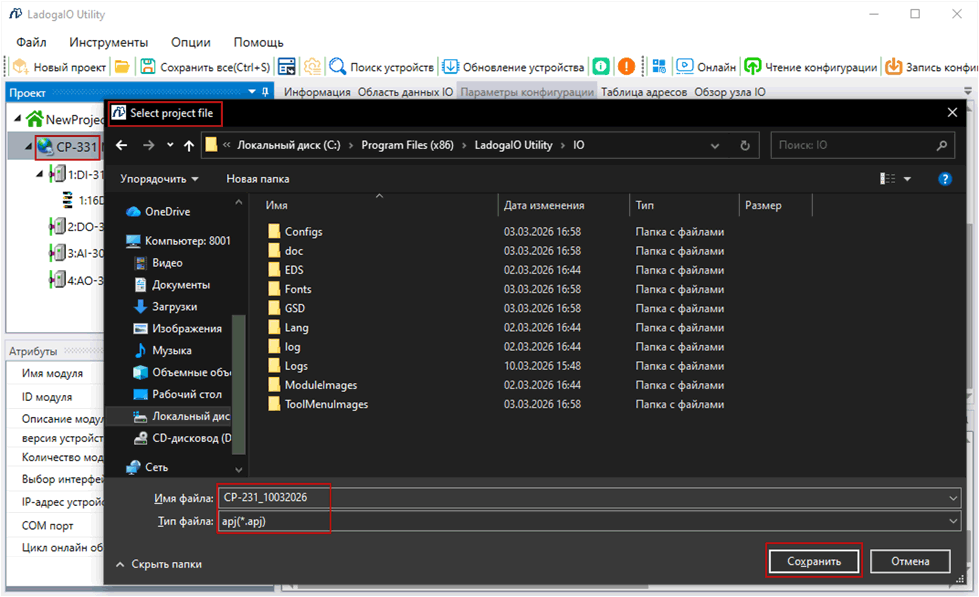Click the Новая папка button
Viewport: 979px width, 597px height.
coord(257,179)
